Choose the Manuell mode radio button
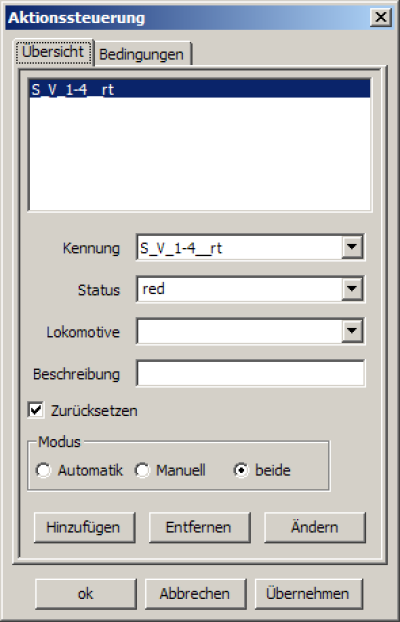400x622 pixels. [142, 470]
